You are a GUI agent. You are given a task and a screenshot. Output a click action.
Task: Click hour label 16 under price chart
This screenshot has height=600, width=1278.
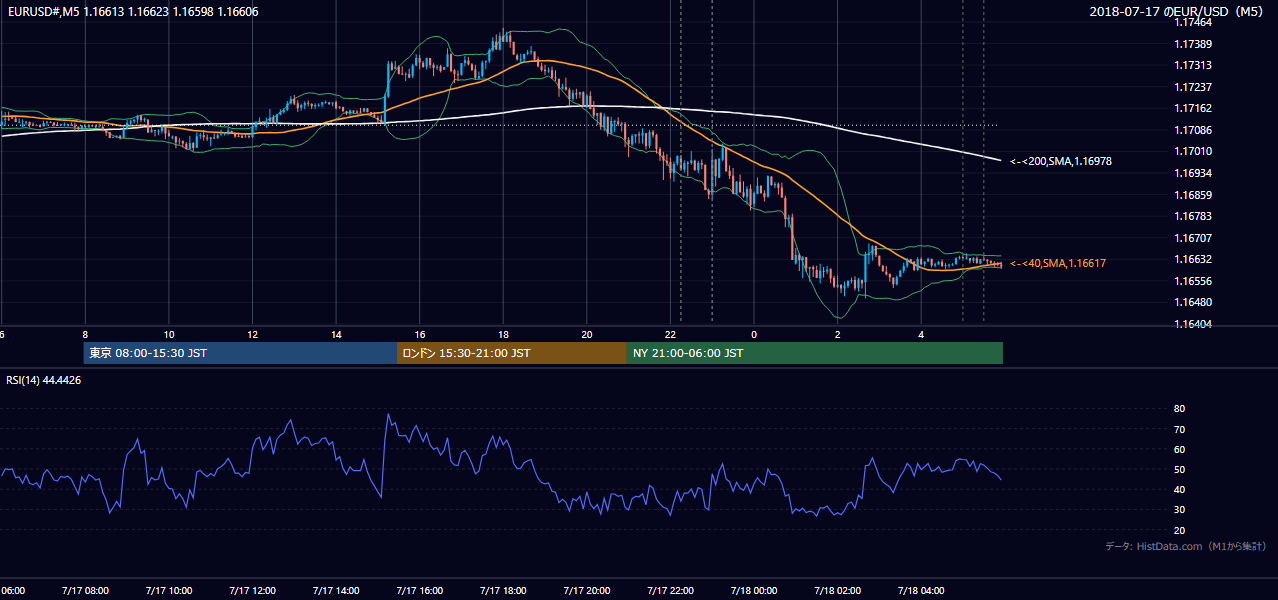click(x=420, y=334)
